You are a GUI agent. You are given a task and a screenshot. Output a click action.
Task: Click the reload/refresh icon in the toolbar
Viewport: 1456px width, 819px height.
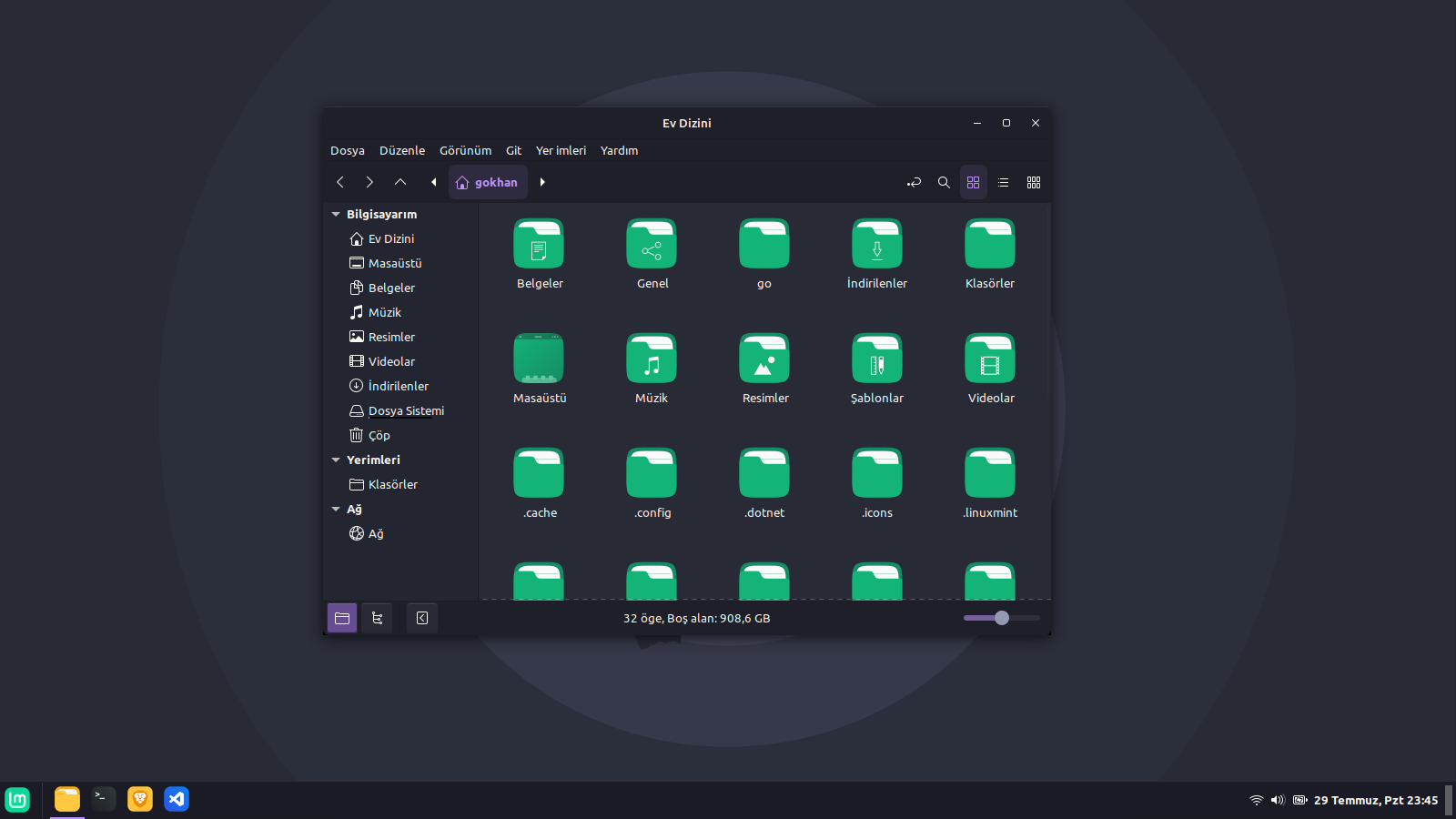(914, 182)
